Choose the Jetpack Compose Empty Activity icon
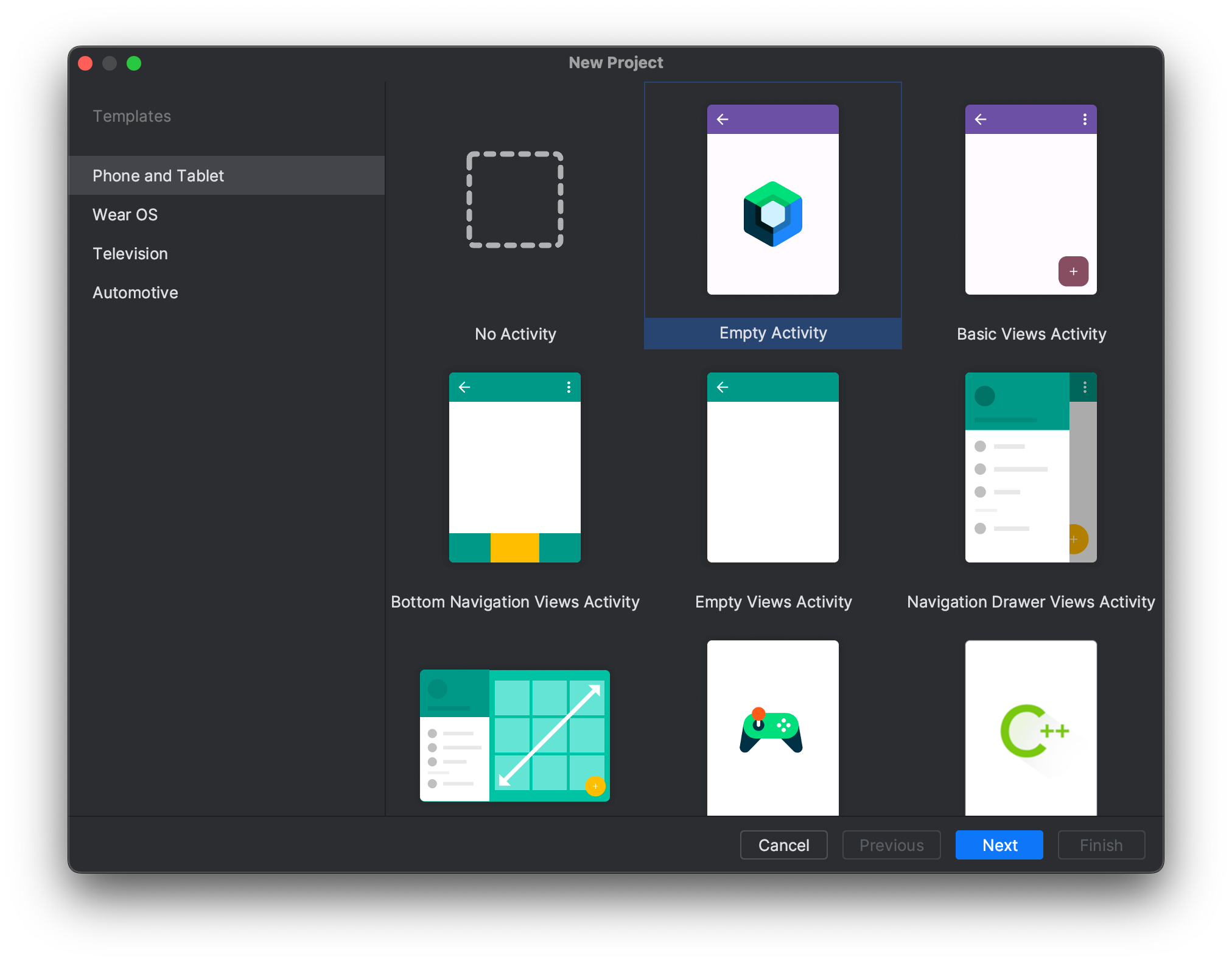 (x=772, y=214)
